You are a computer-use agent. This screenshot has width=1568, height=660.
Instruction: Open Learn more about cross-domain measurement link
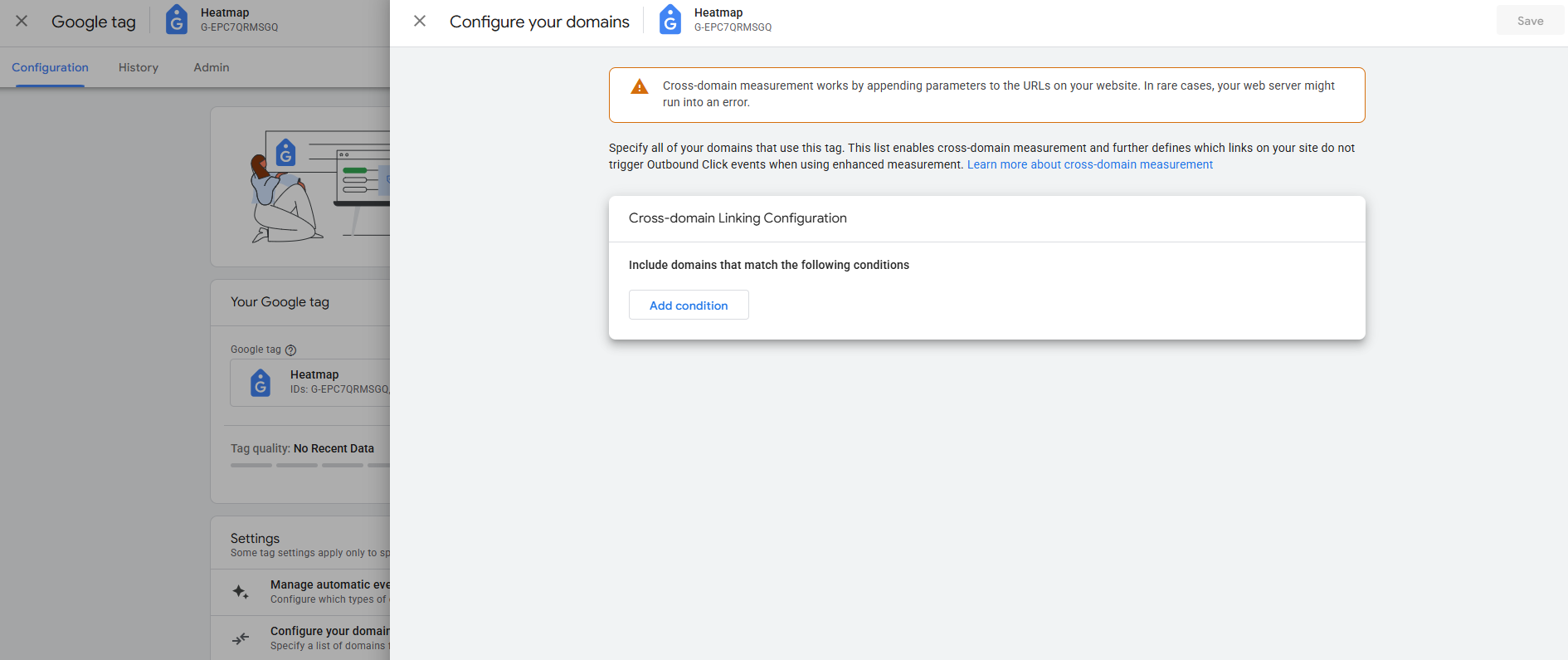[1089, 164]
